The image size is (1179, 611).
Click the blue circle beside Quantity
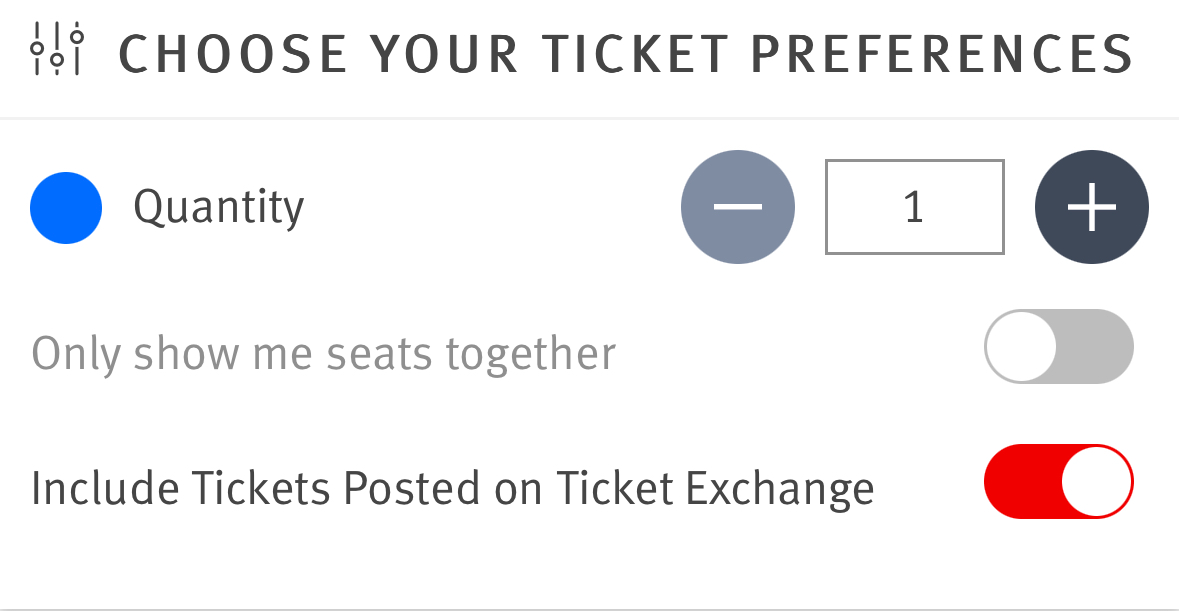66,208
